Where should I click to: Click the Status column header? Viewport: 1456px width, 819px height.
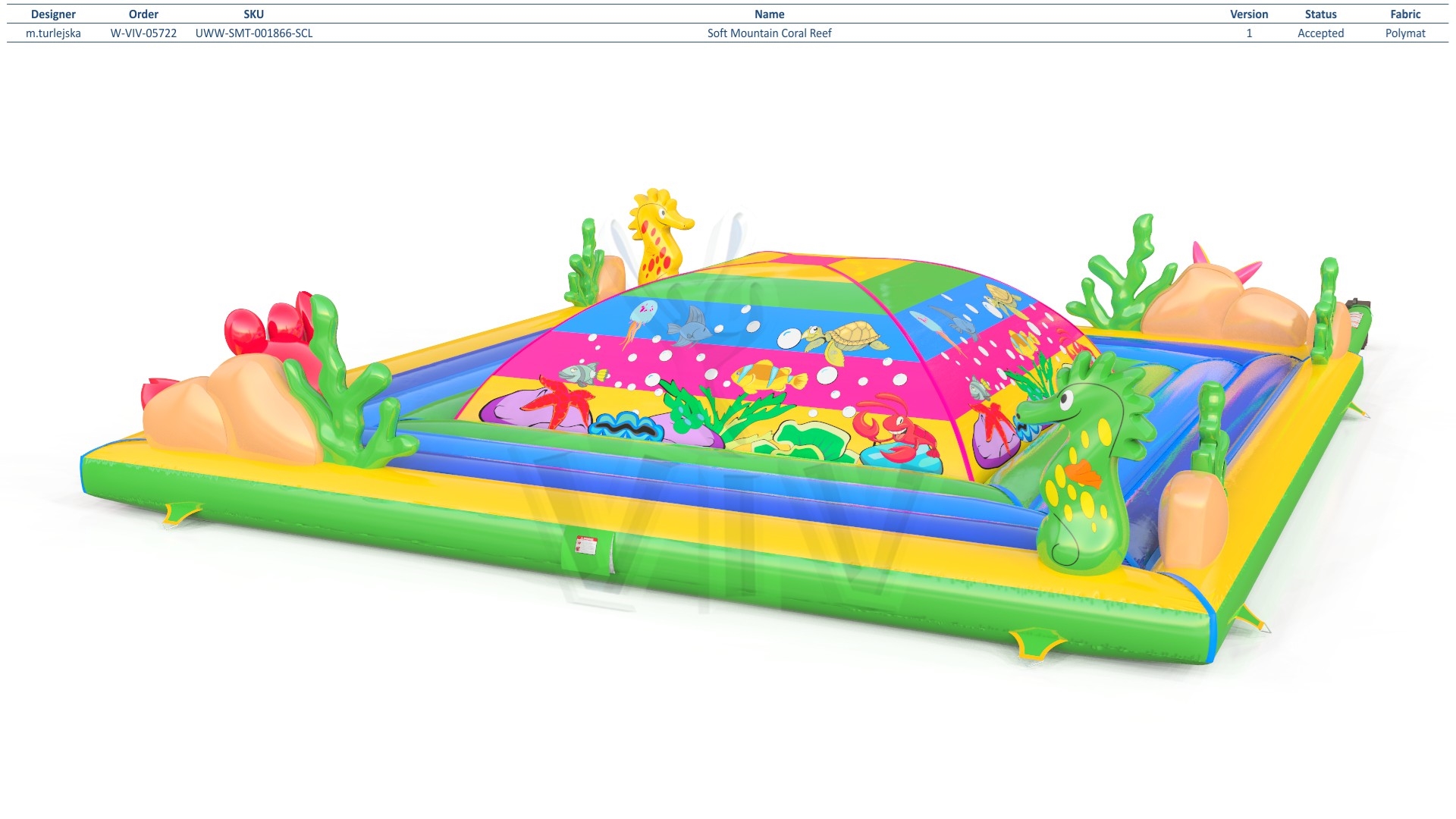[1320, 14]
